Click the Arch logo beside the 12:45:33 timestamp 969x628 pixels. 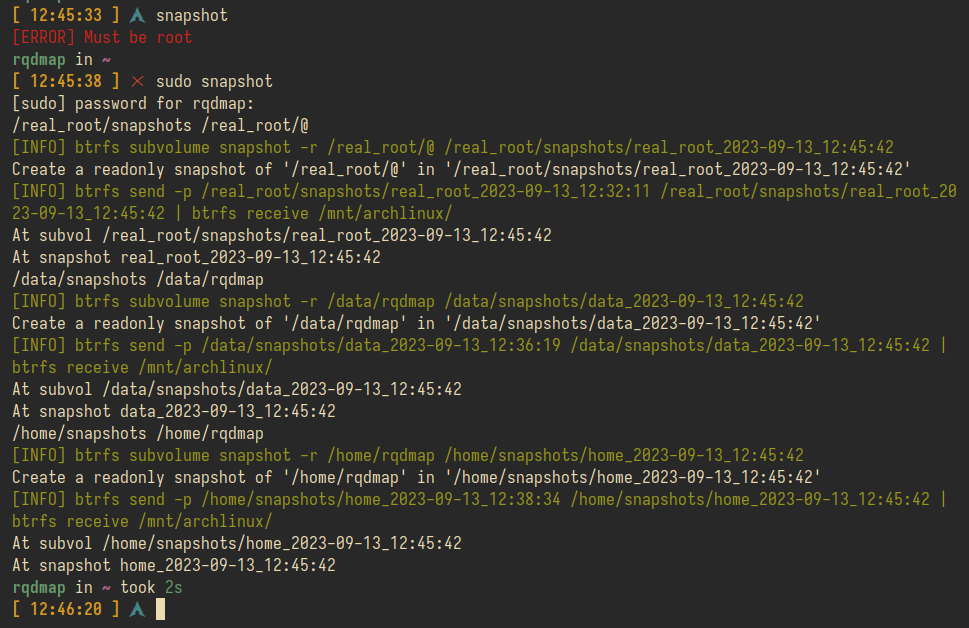click(137, 15)
